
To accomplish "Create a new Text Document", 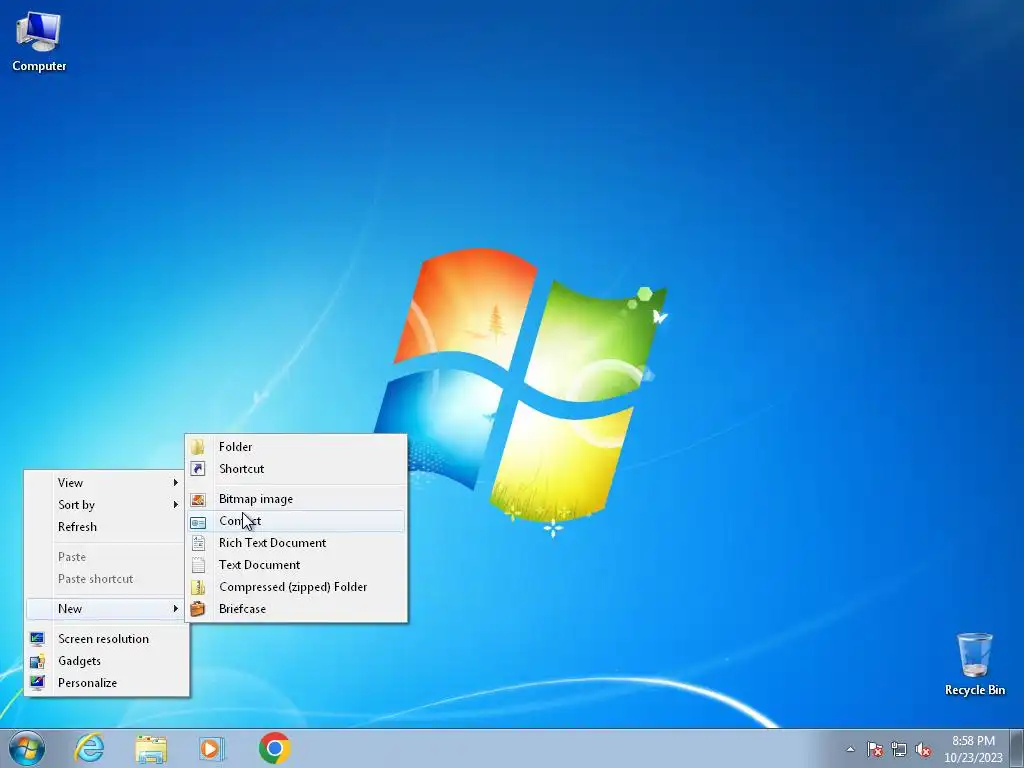I will pos(296,565).
